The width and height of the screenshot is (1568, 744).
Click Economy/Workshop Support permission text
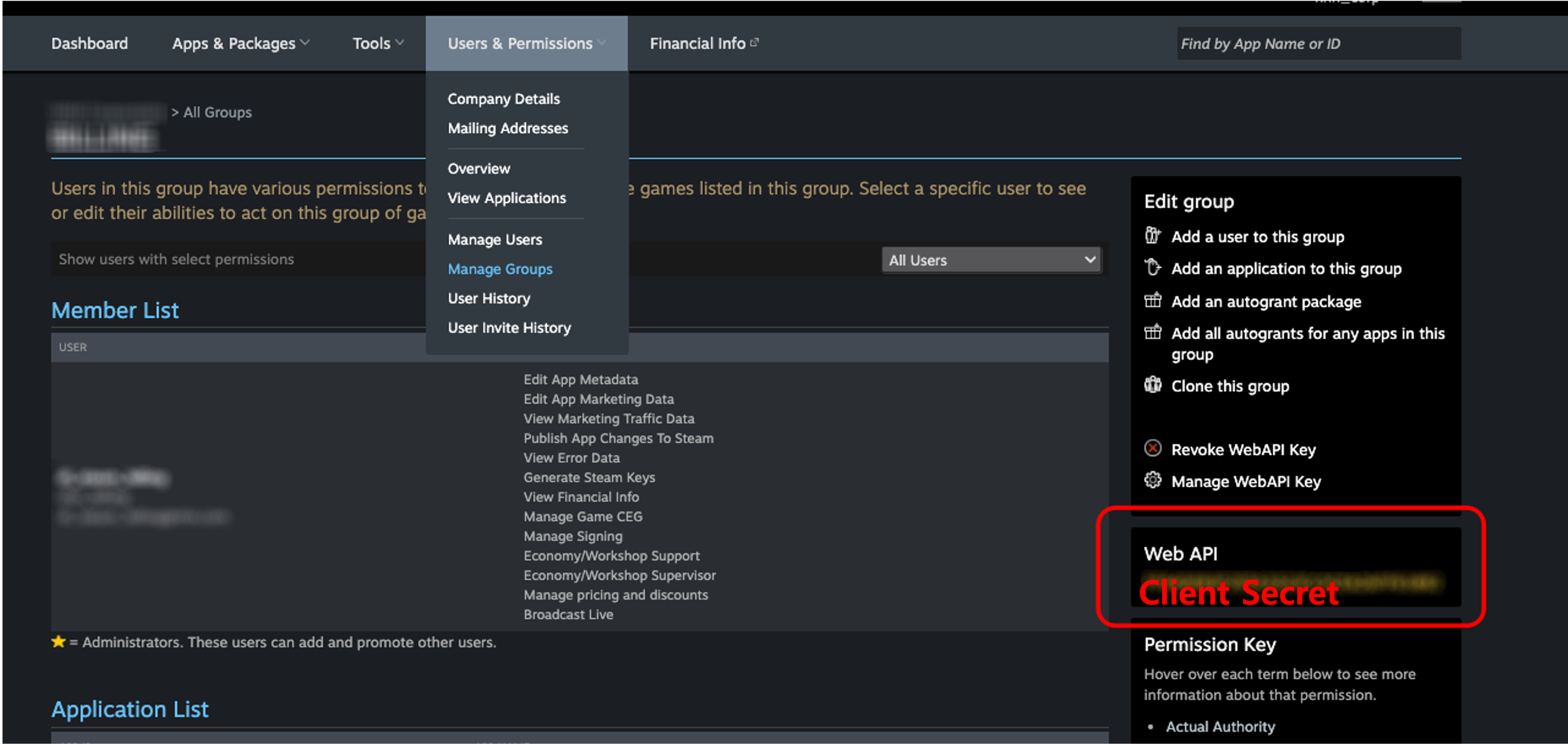611,555
